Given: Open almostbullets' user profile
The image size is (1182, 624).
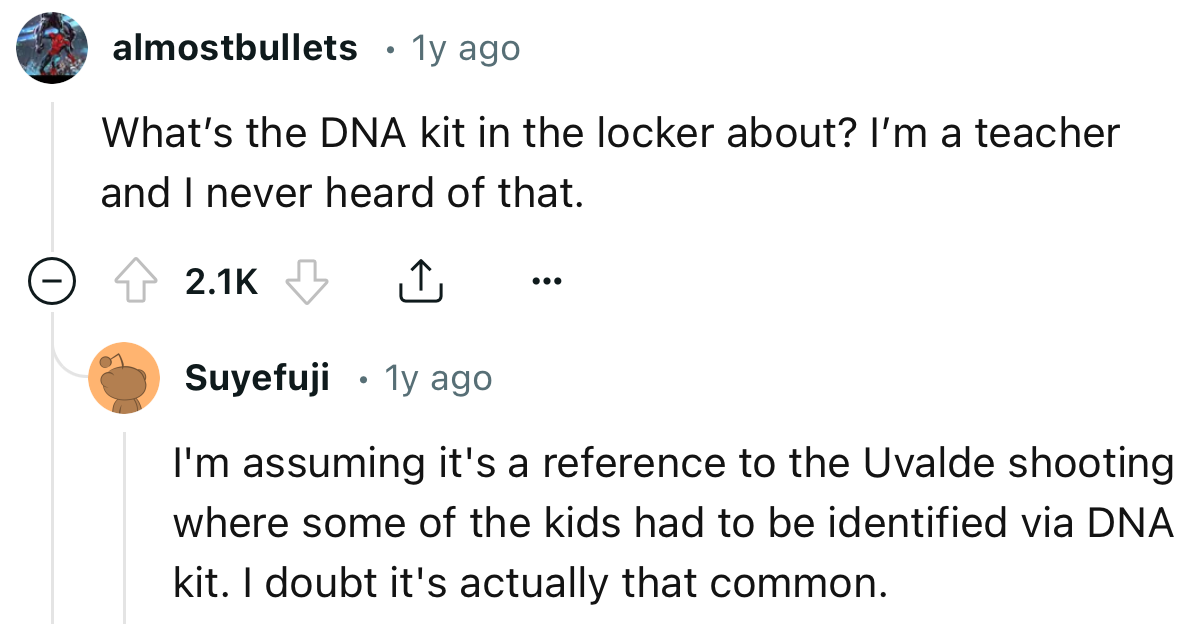Looking at the screenshot, I should (236, 46).
